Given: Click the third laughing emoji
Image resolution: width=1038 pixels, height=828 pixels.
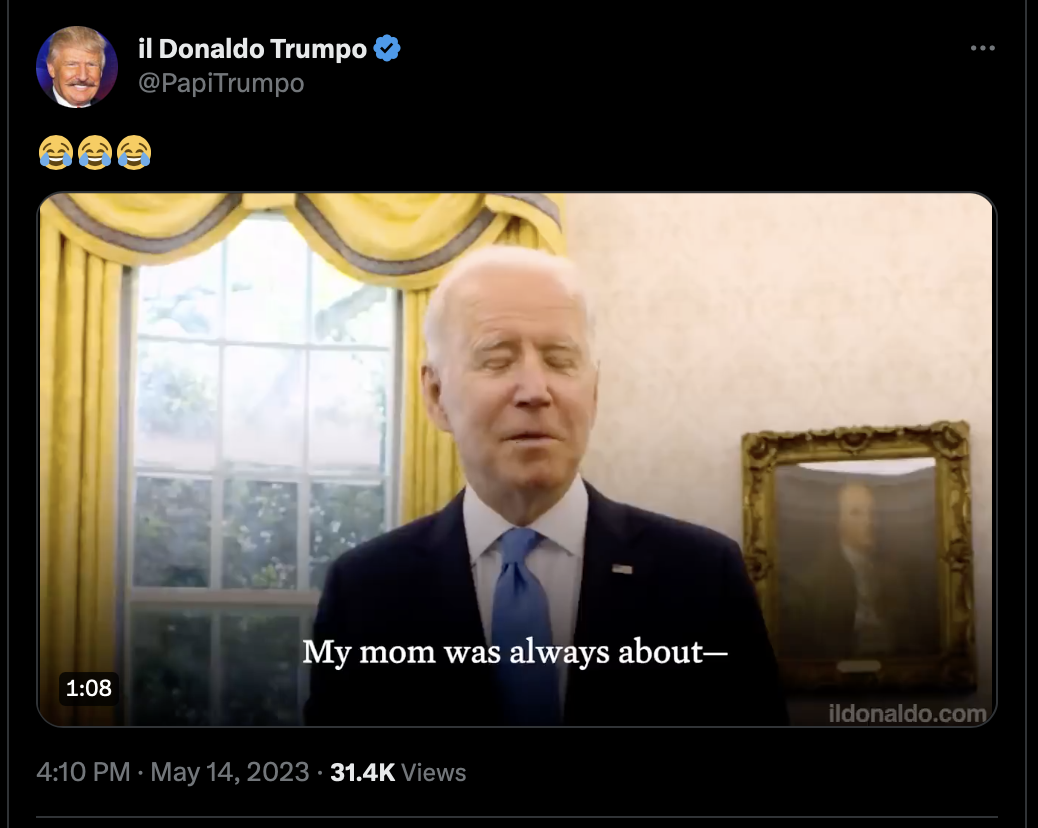Looking at the screenshot, I should tap(134, 153).
